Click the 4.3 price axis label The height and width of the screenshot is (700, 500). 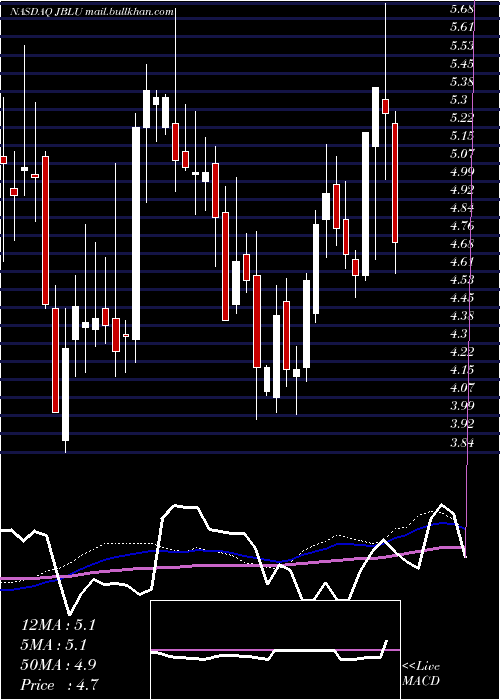(459, 334)
